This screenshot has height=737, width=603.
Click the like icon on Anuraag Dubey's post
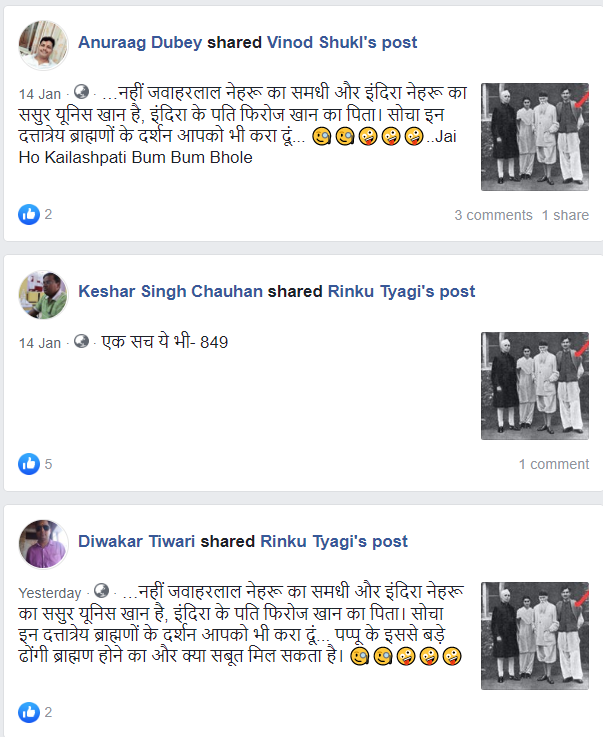pyautogui.click(x=29, y=215)
